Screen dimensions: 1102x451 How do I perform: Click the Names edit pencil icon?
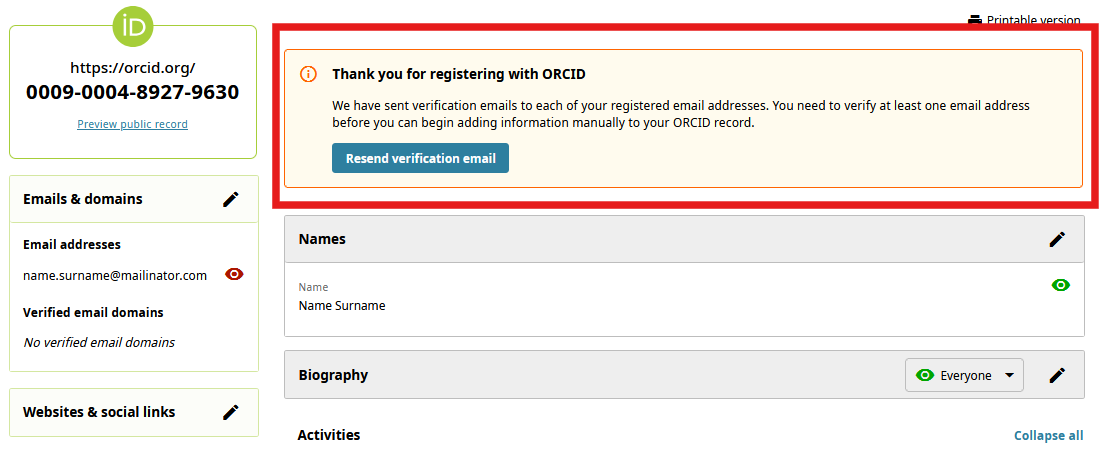(1057, 239)
